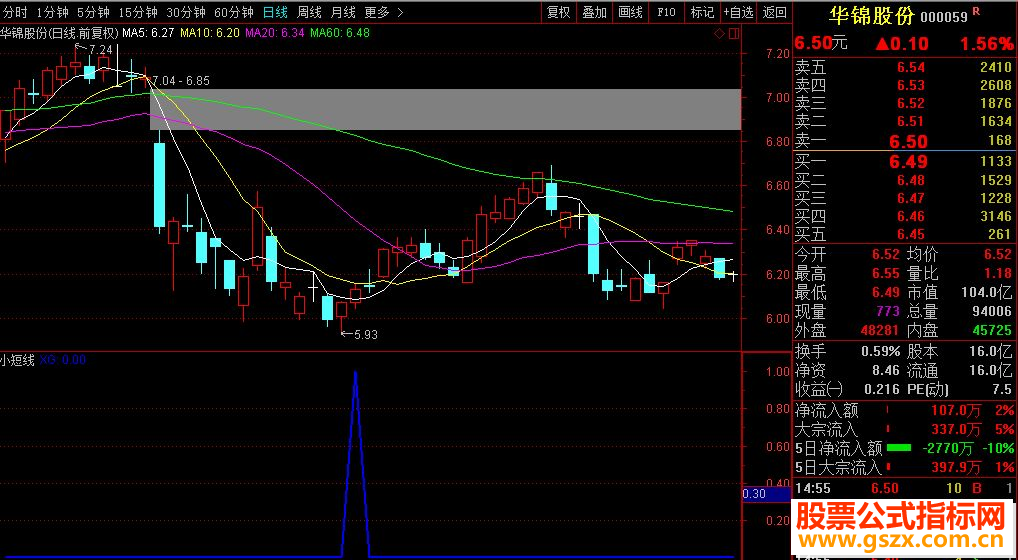
Task: Click the 市值 104.0亿 value
Action: (x=986, y=293)
